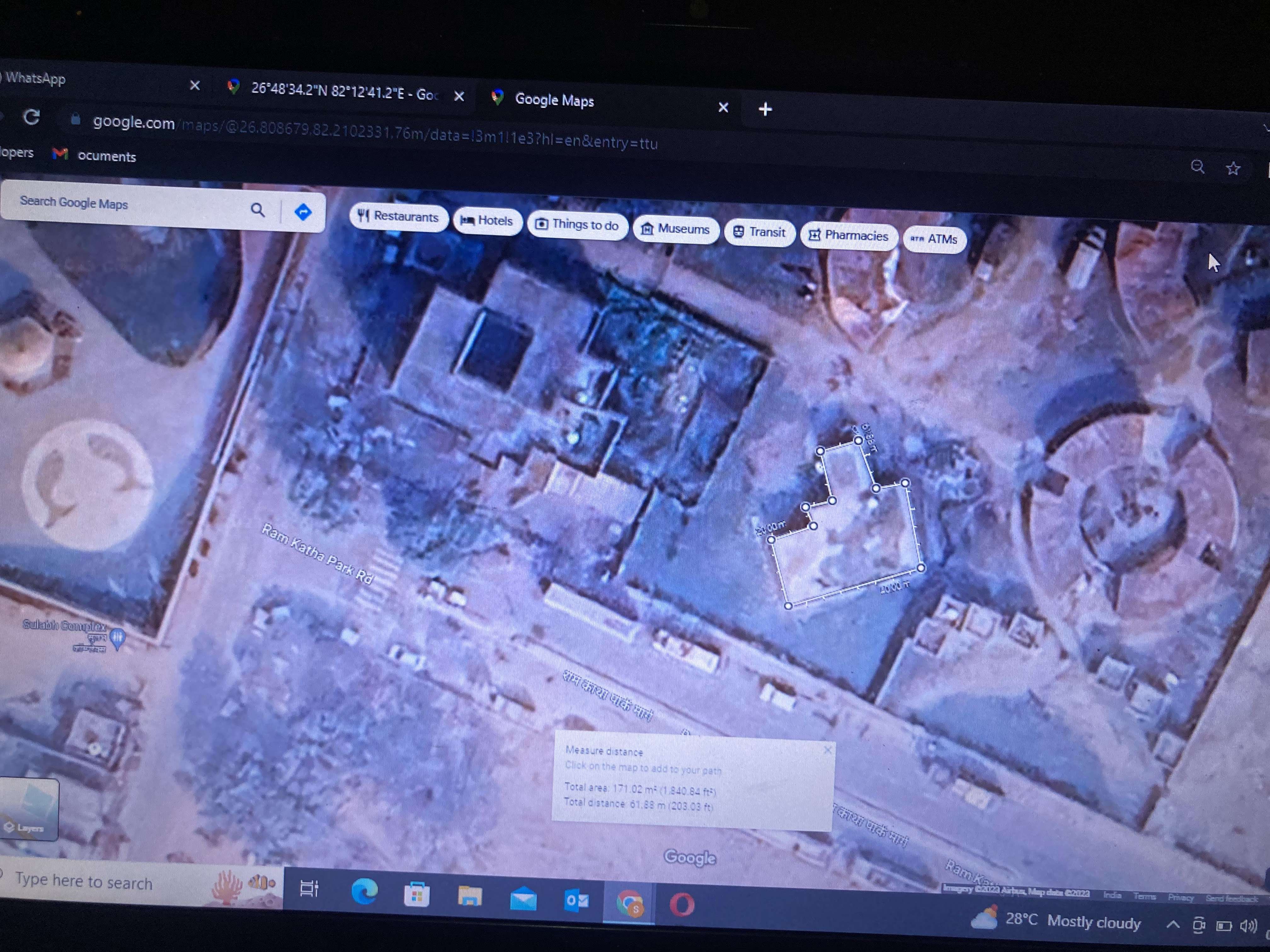
Task: Open the 'ocuments' bookmark
Action: point(107,157)
